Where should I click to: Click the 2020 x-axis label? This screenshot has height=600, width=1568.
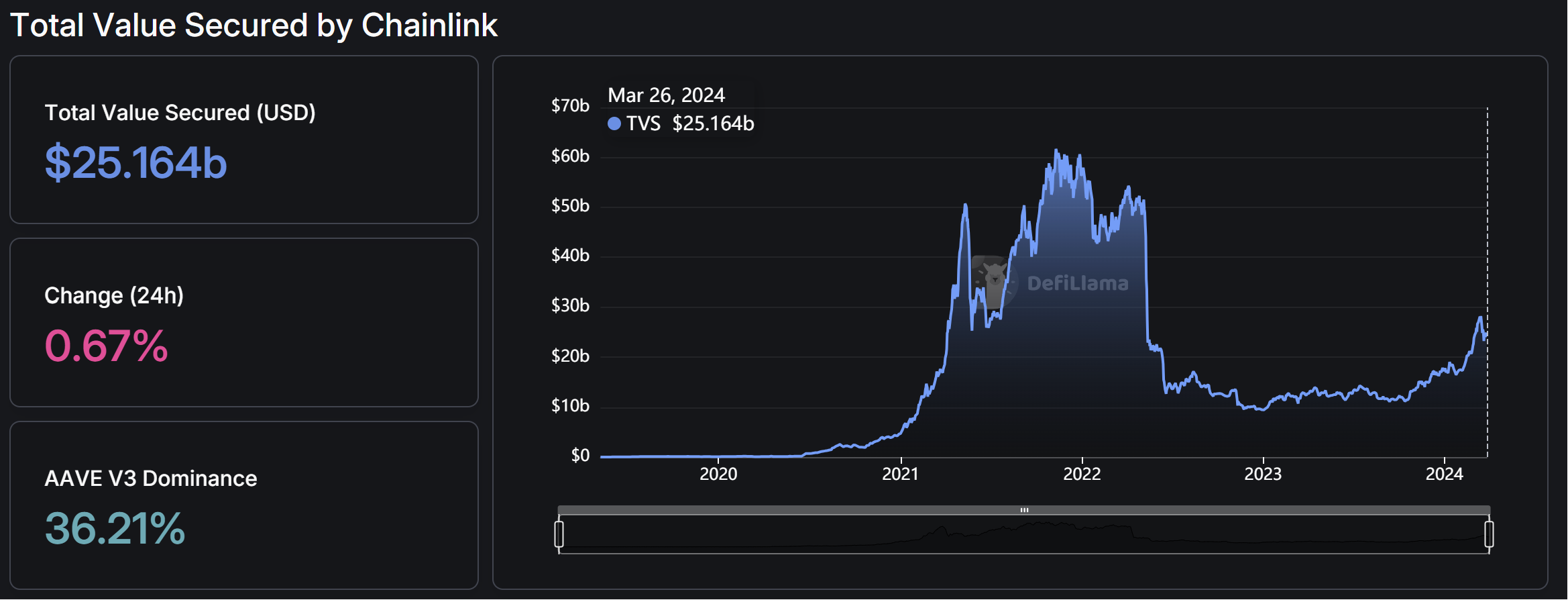point(718,474)
